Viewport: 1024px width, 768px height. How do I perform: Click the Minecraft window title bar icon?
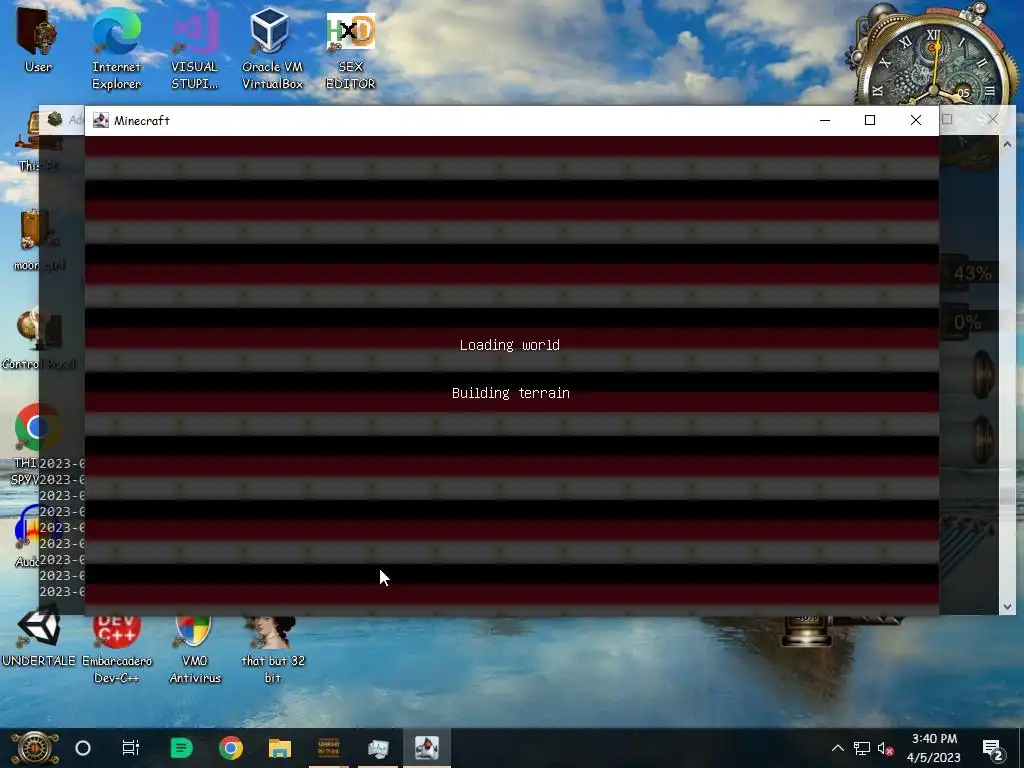pos(101,120)
